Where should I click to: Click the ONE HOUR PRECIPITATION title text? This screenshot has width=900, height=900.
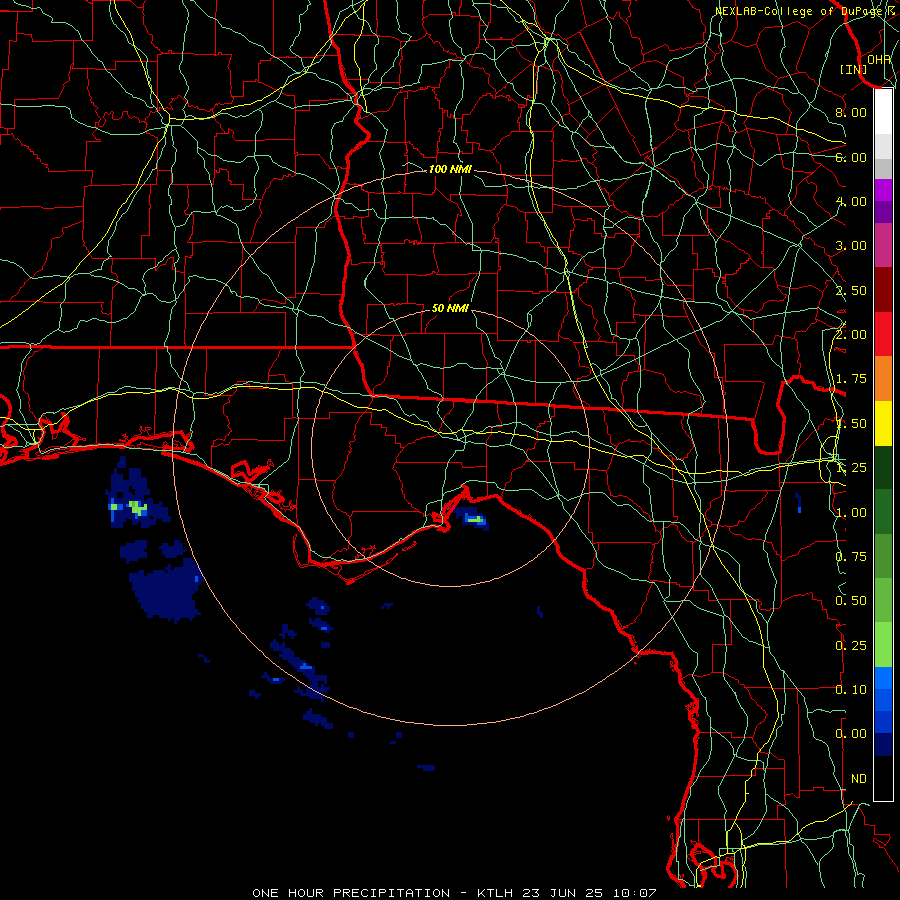(351, 893)
